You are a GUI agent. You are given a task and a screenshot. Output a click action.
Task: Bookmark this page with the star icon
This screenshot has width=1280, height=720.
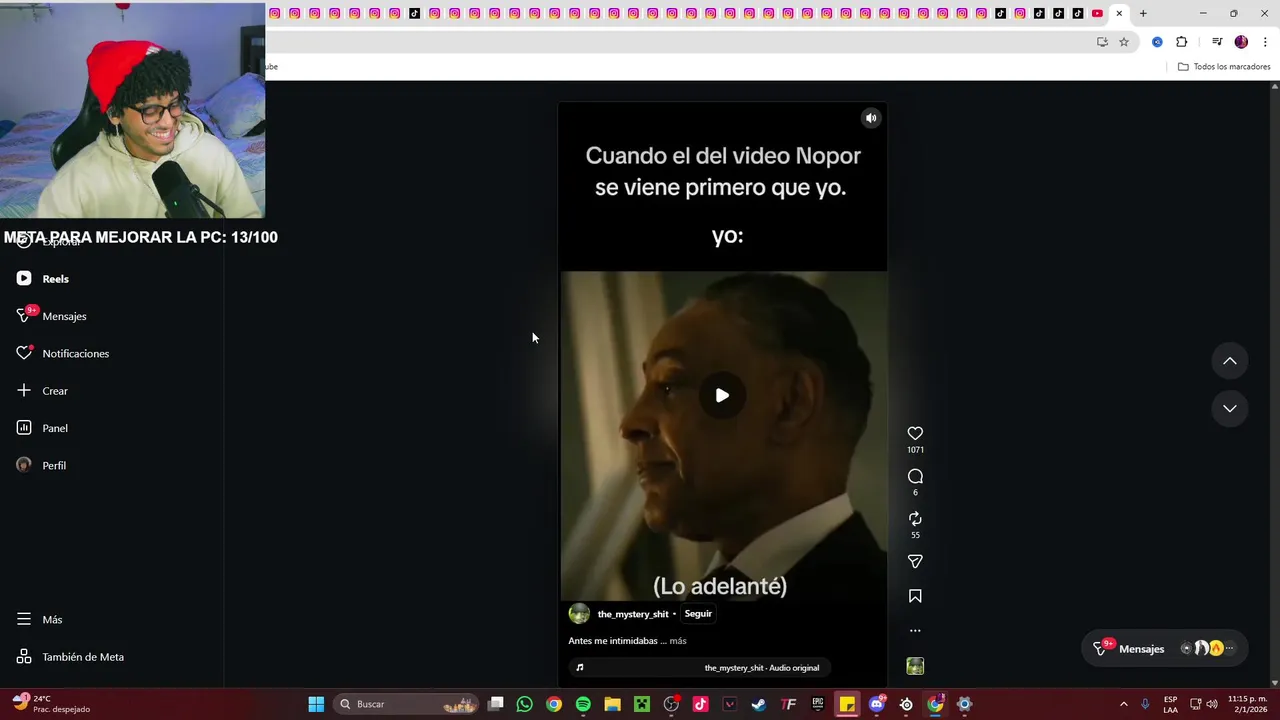tap(1124, 42)
